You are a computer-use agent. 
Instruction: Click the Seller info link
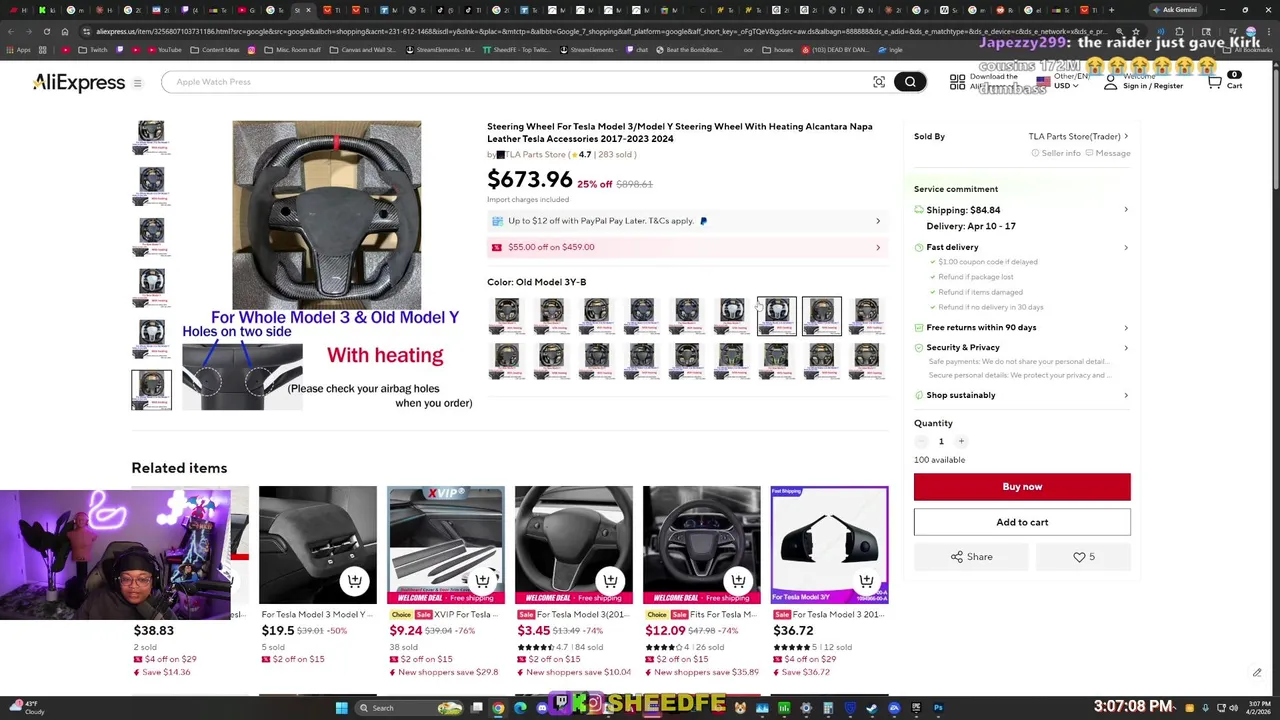(1056, 153)
